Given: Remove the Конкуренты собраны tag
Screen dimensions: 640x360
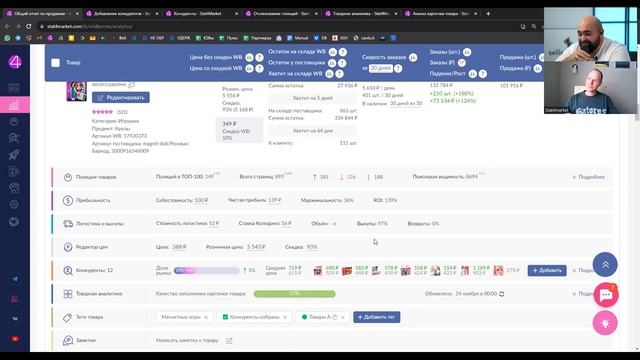Looking at the screenshot, I should (x=285, y=317).
